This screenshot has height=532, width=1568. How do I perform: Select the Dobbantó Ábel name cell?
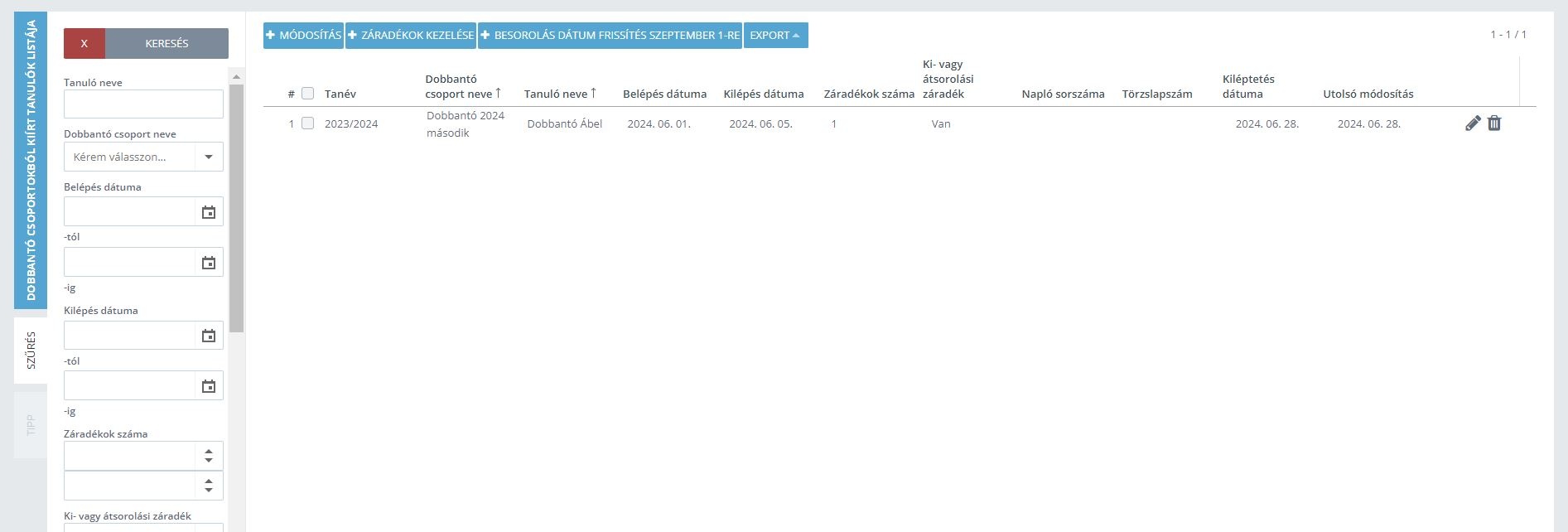tap(565, 123)
